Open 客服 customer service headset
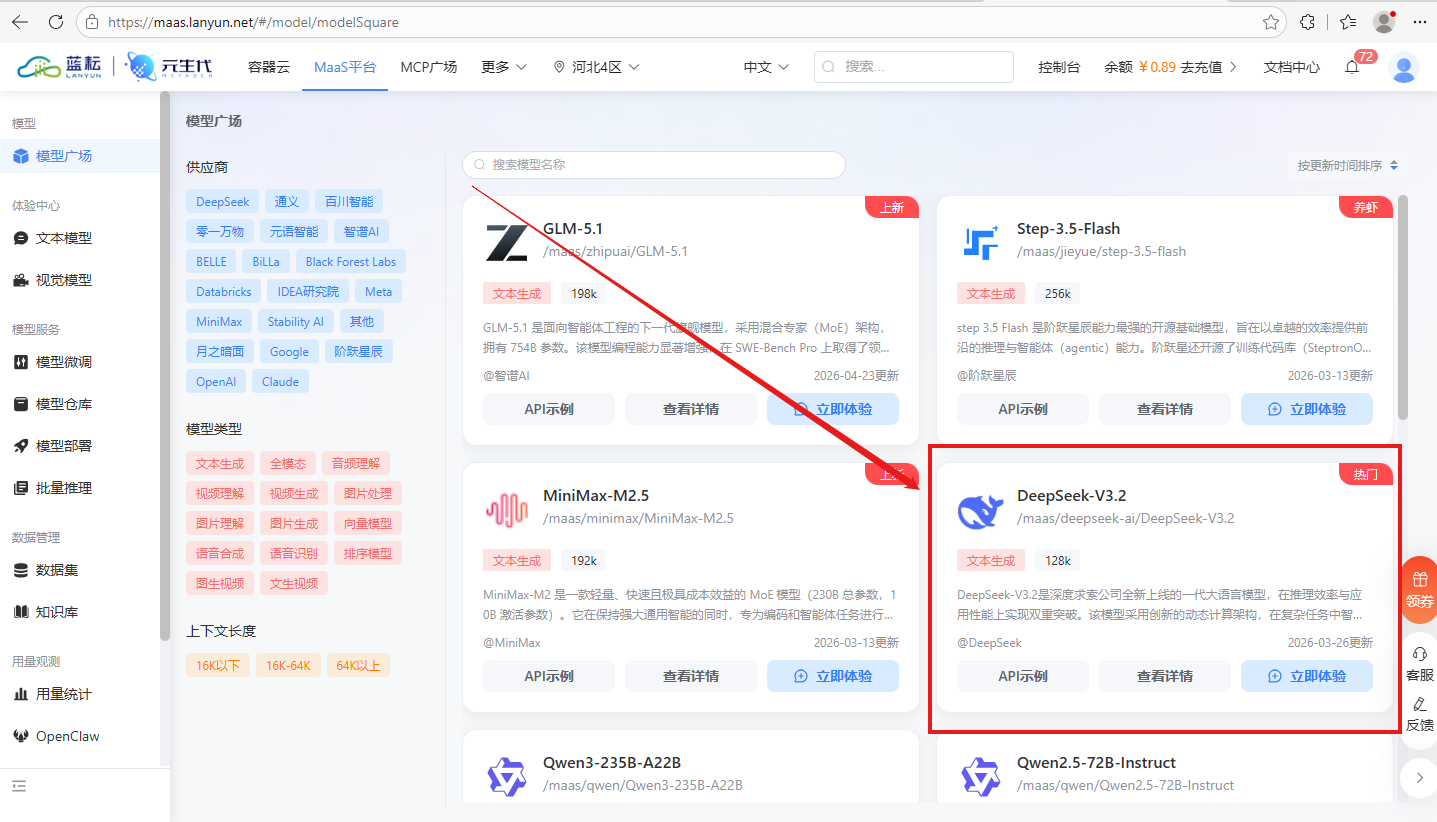The height and width of the screenshot is (822, 1437). coord(1420,664)
